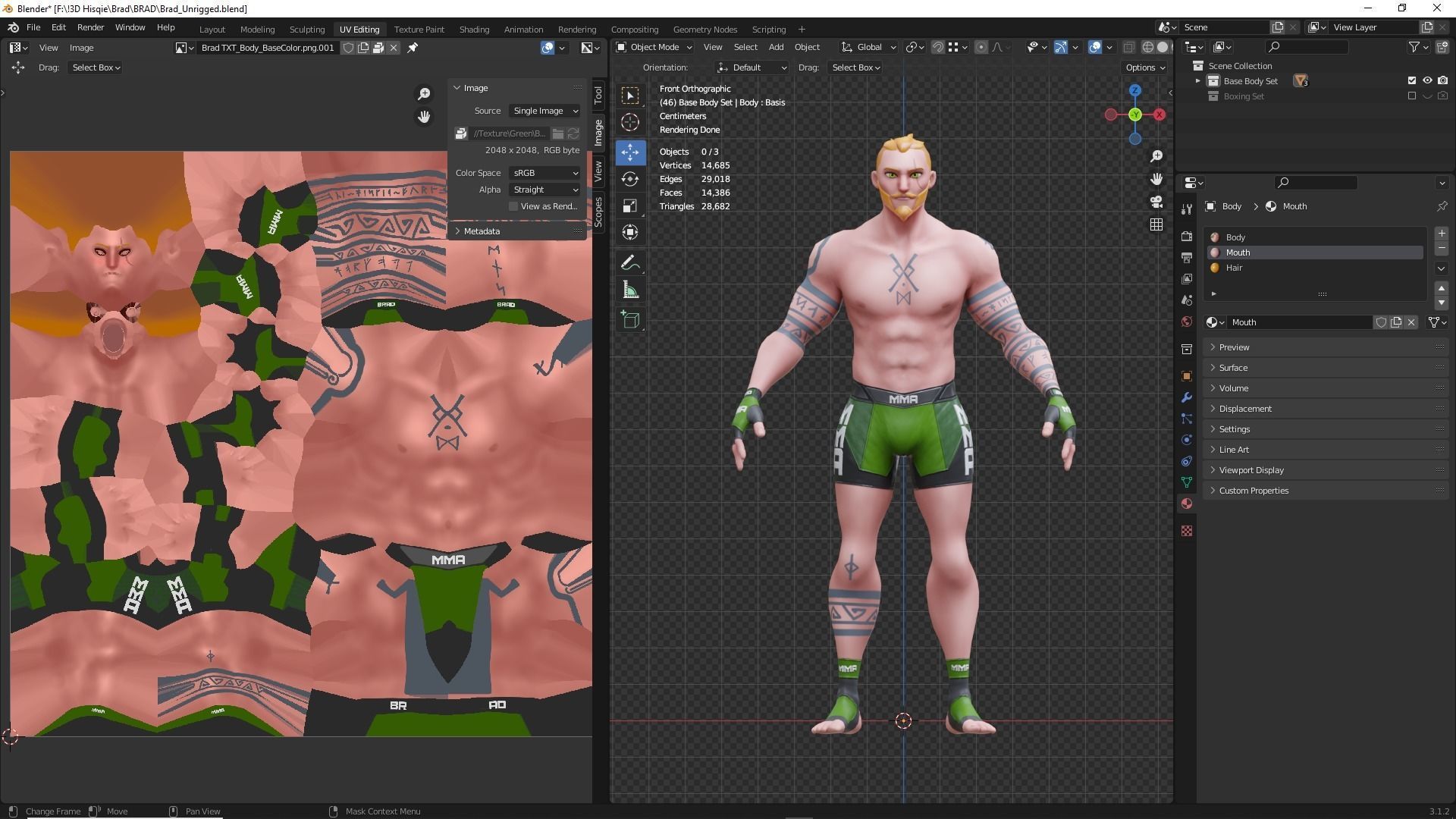
Task: Hide Base Body Set in viewport
Action: tap(1427, 80)
